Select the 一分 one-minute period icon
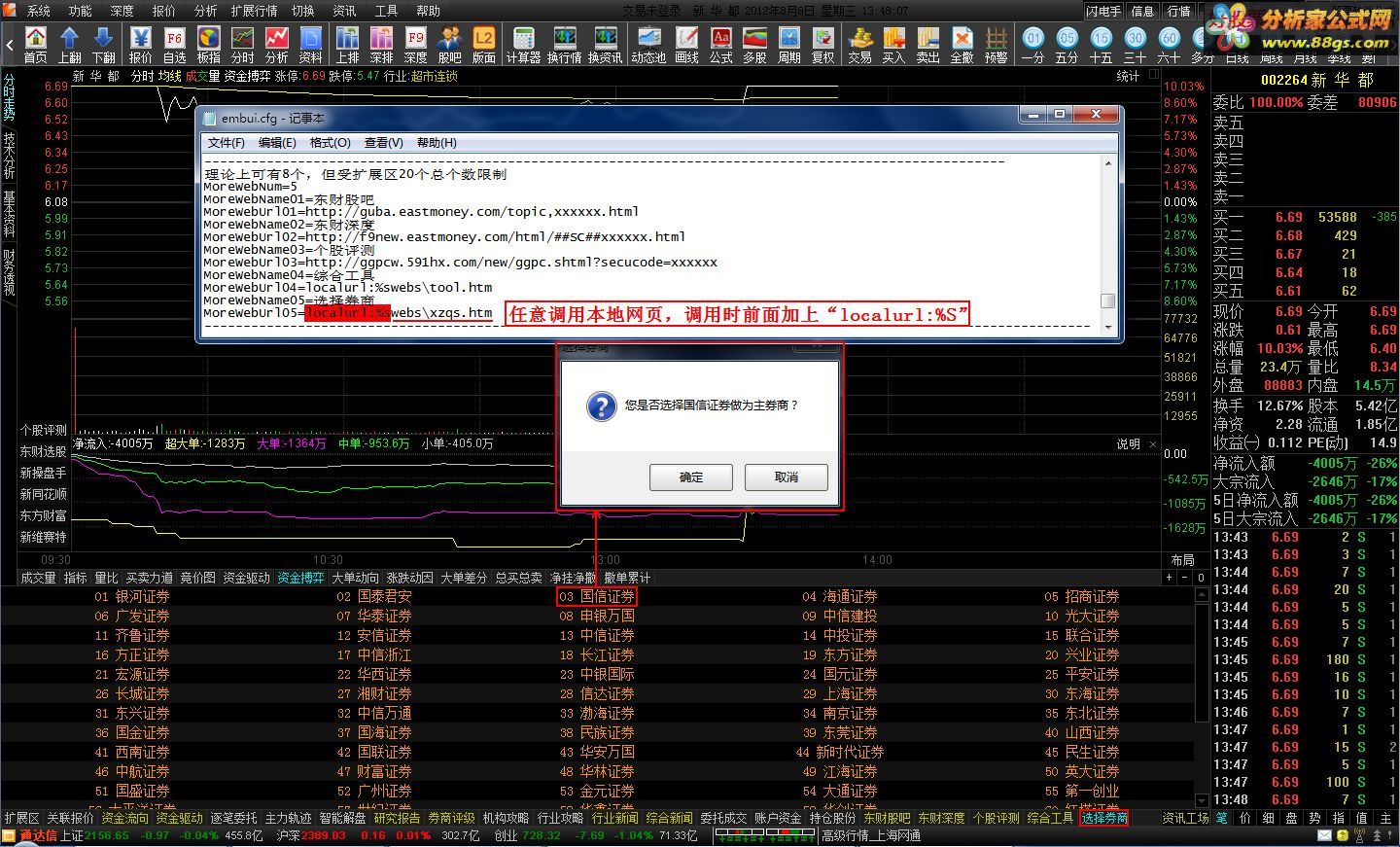1400x847 pixels. click(x=1032, y=45)
